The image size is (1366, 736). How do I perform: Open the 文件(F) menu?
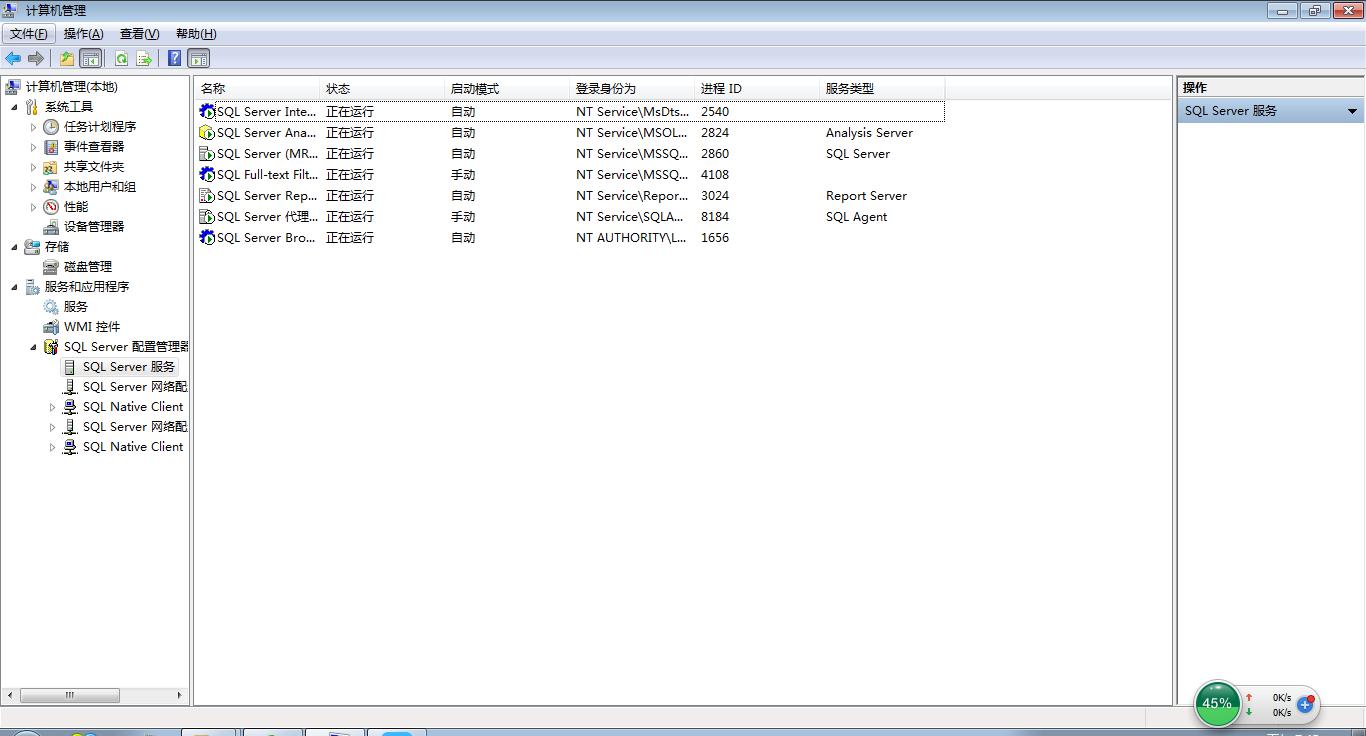click(28, 34)
